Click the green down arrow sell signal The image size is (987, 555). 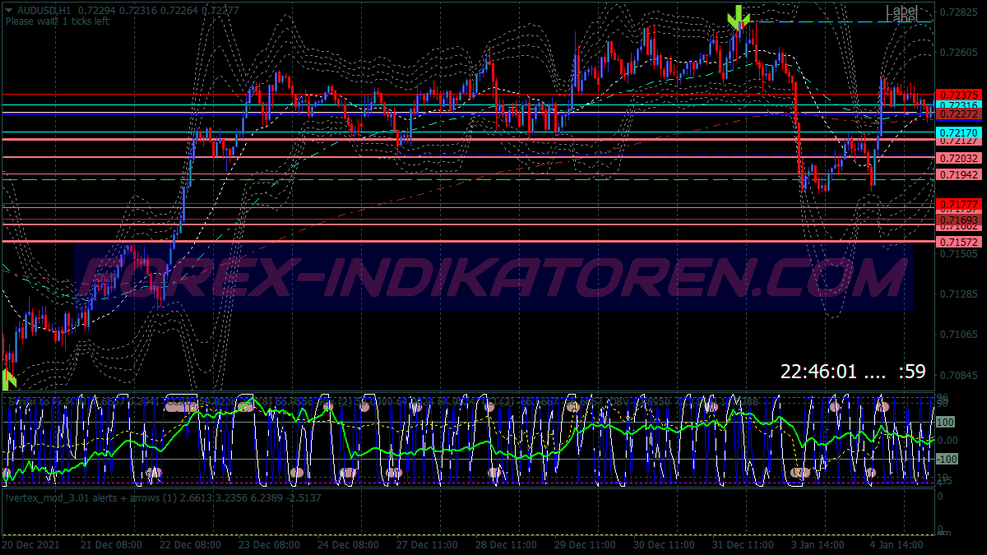click(739, 16)
